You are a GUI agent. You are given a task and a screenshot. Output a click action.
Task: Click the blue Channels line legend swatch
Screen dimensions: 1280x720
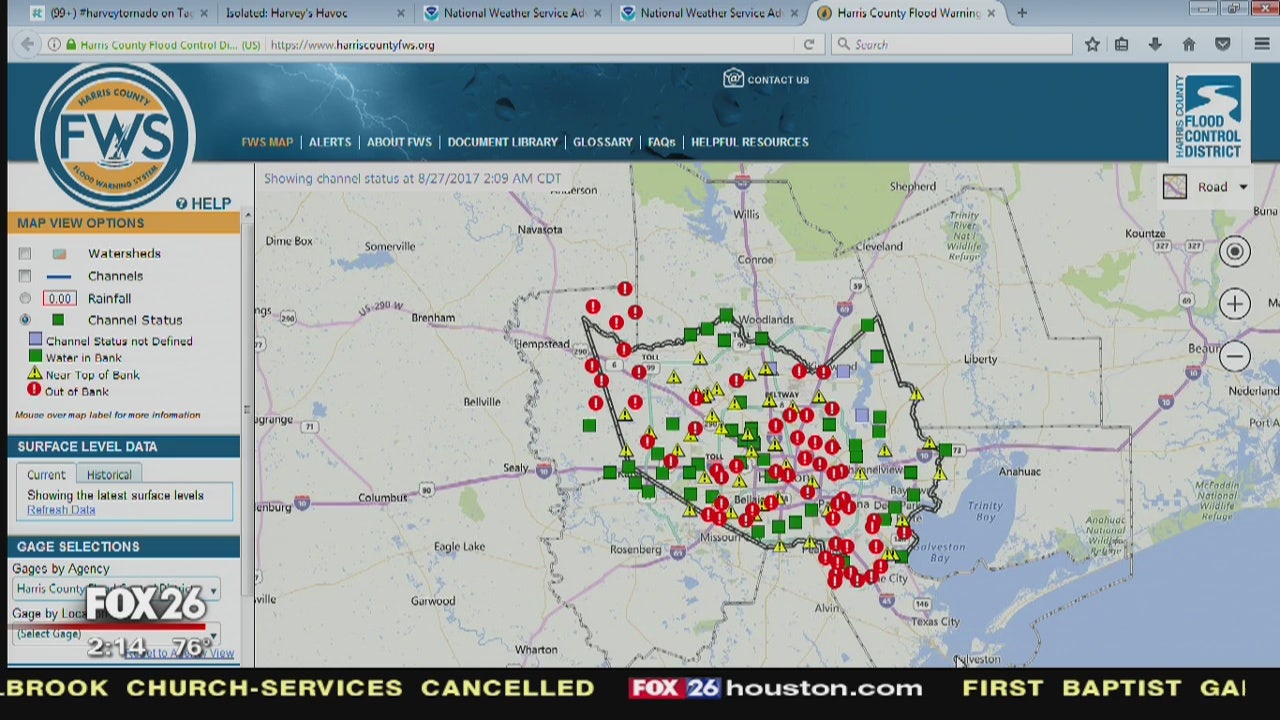[59, 276]
